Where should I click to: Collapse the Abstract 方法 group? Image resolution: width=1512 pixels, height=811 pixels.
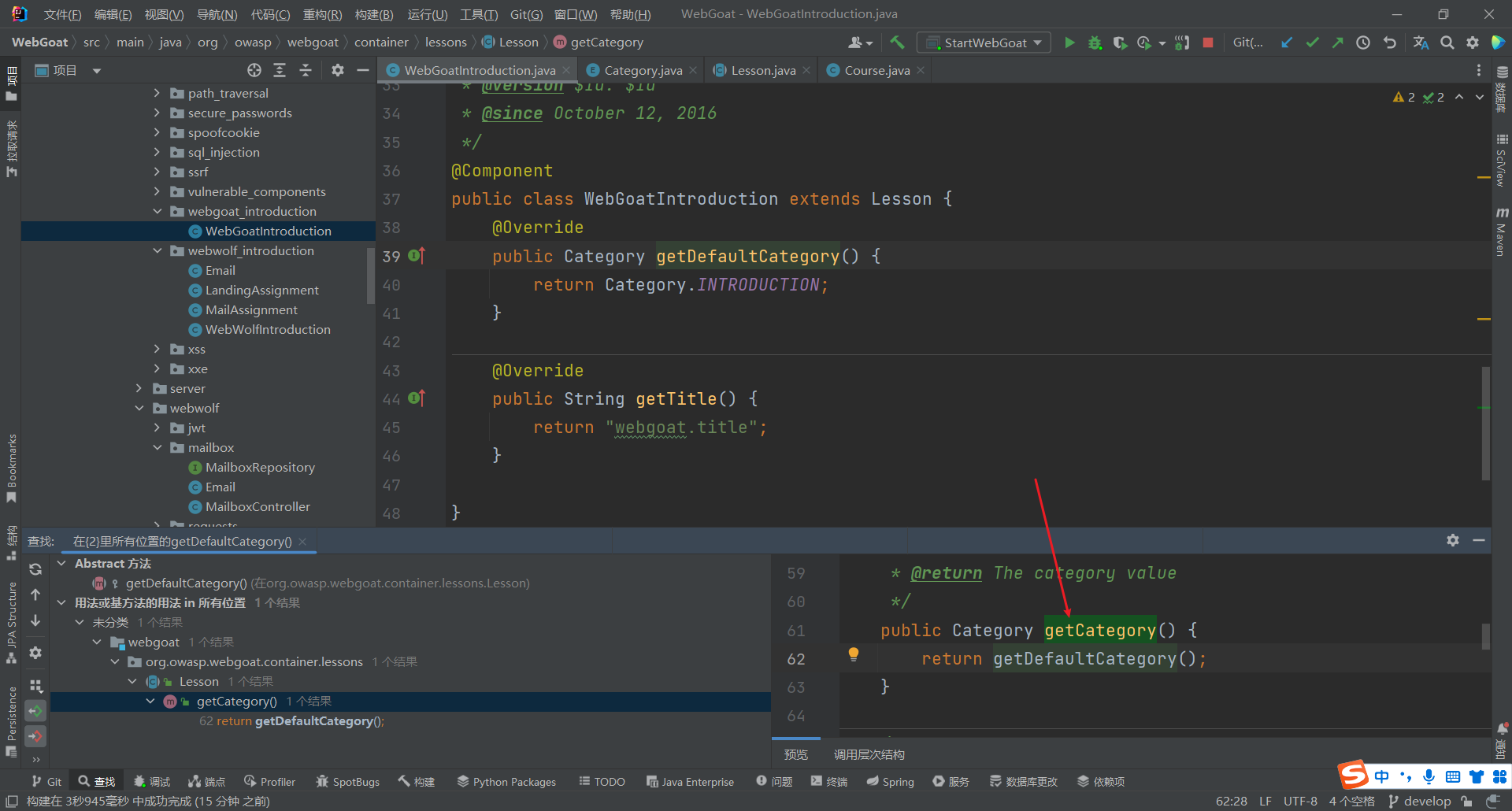pos(61,563)
